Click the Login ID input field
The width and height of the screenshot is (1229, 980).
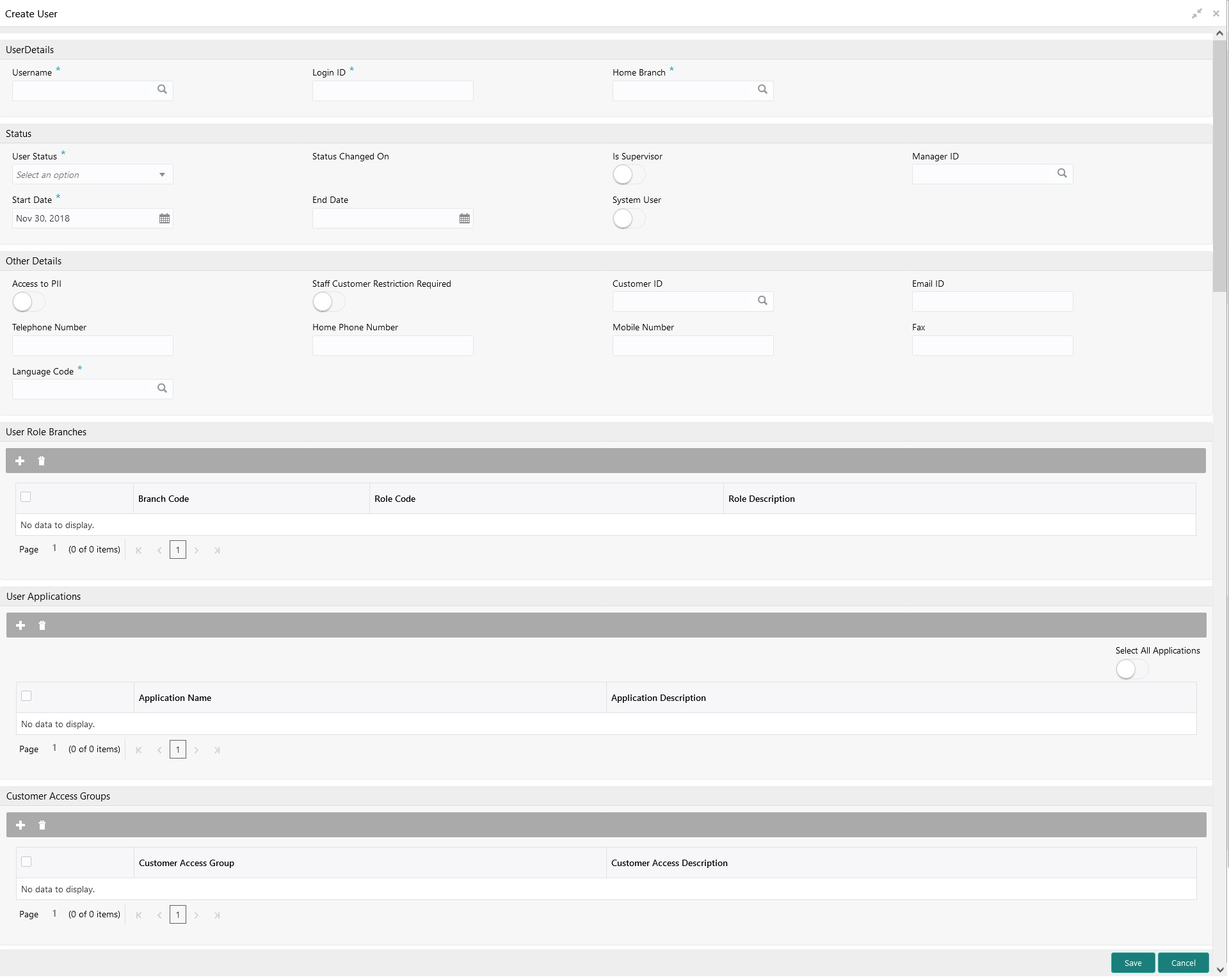392,91
